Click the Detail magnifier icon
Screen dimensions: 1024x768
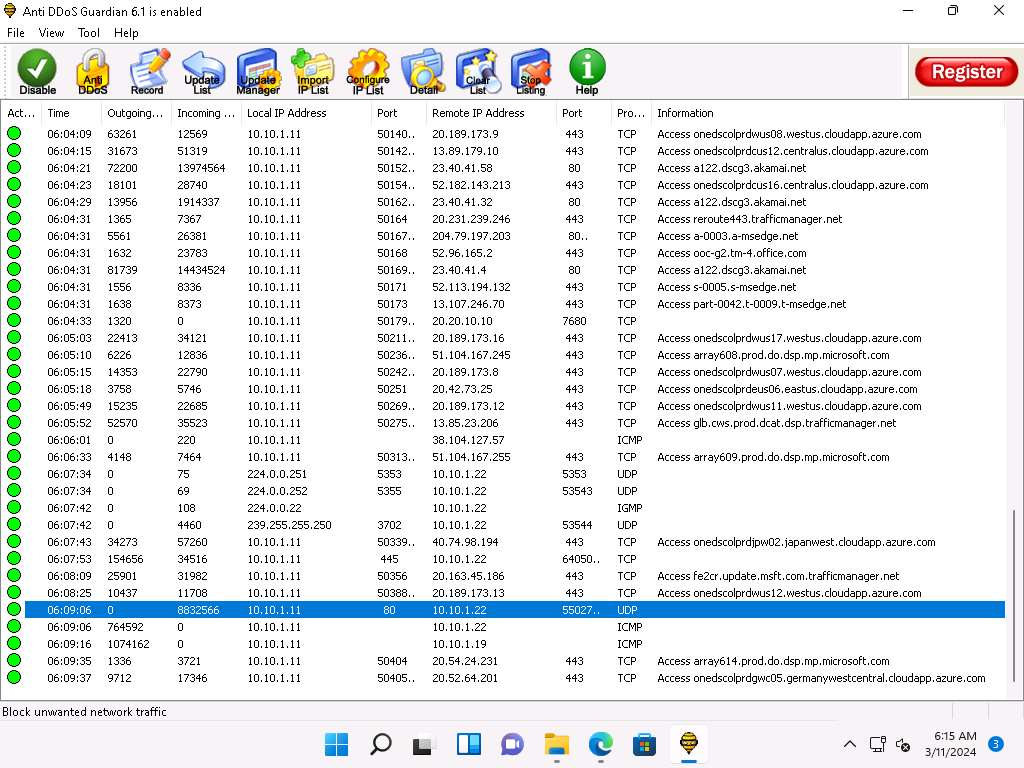(x=423, y=72)
